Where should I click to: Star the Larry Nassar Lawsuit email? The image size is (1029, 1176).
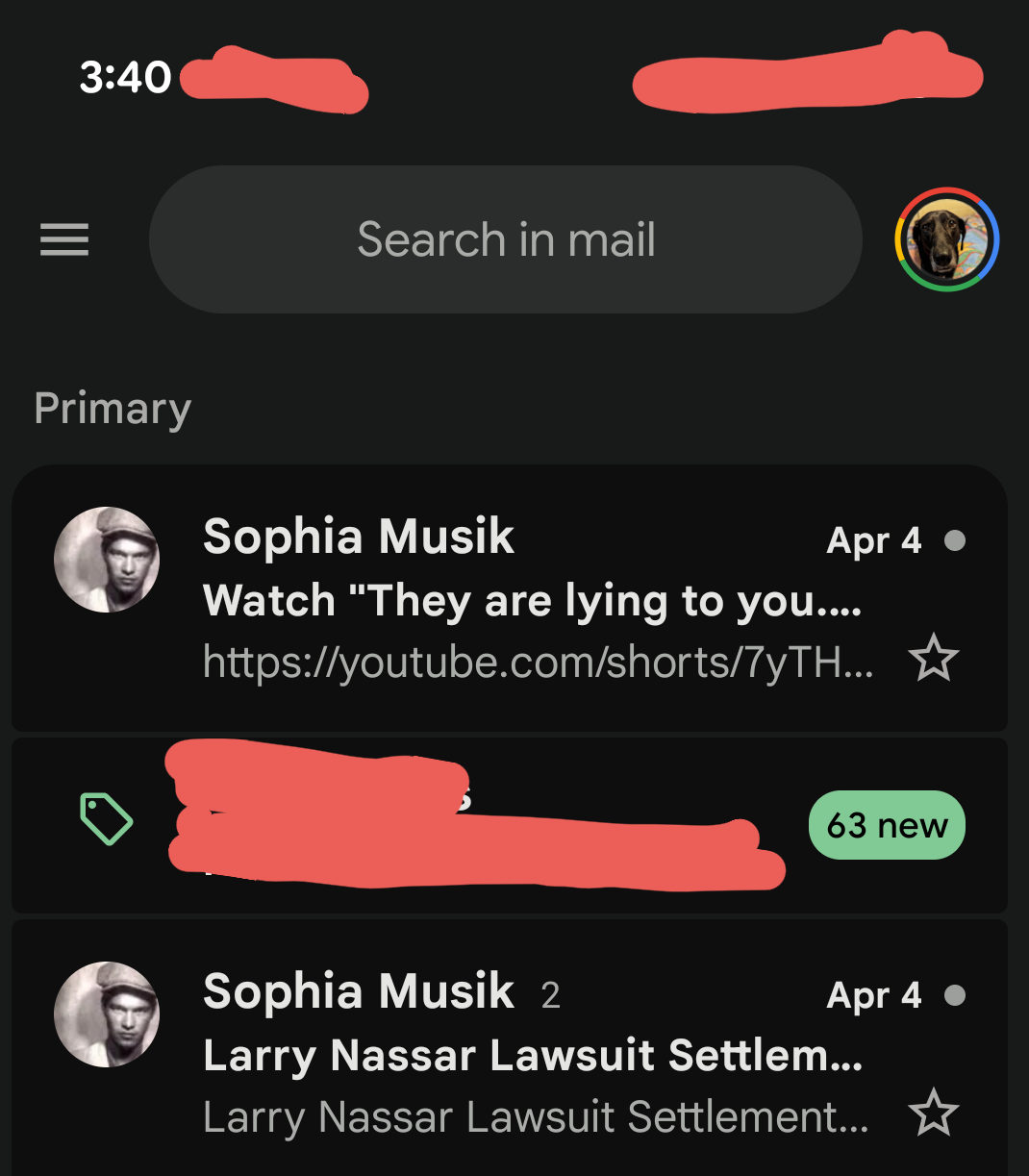pyautogui.click(x=934, y=1114)
